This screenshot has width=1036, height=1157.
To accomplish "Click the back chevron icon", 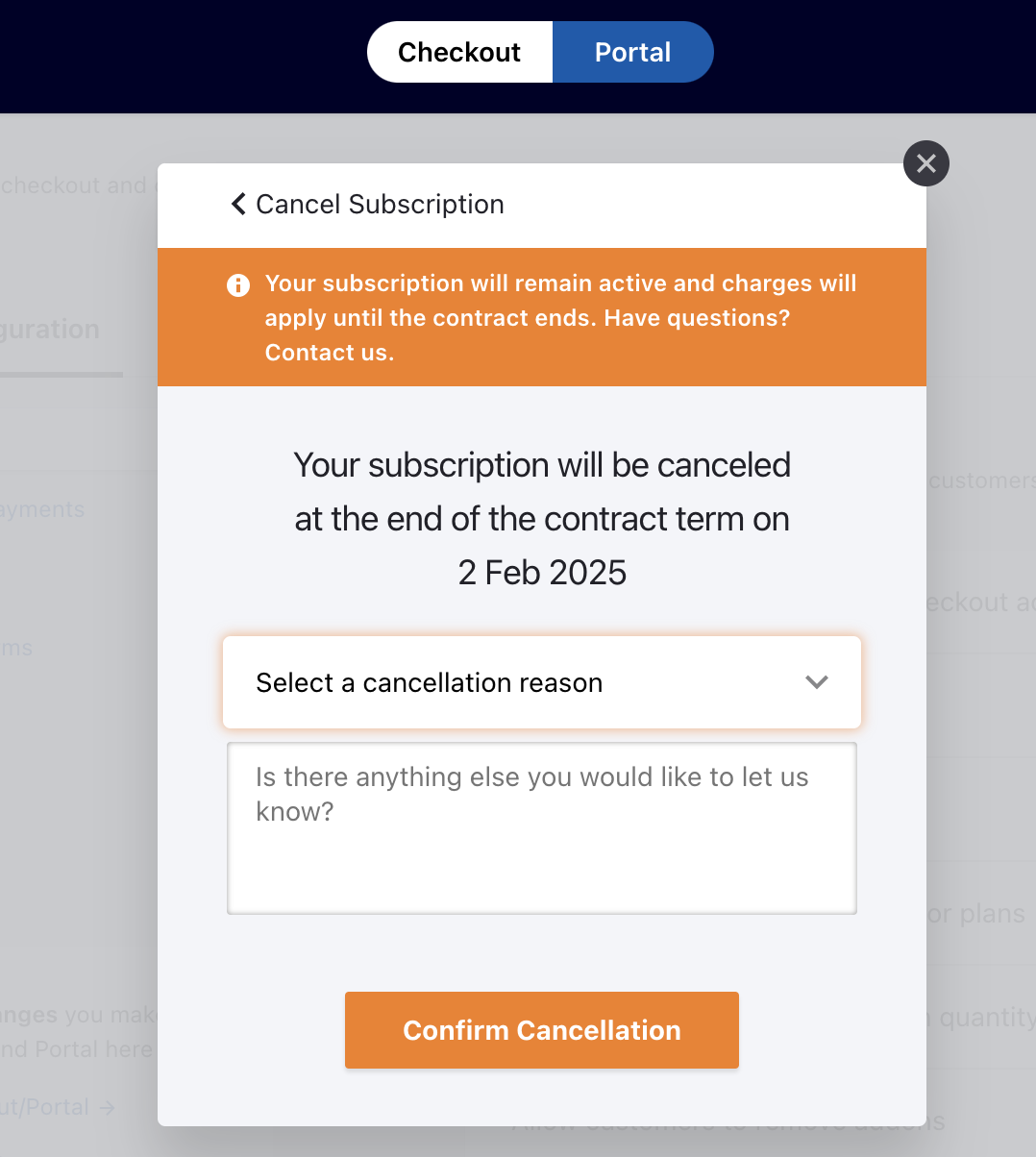I will 238,204.
